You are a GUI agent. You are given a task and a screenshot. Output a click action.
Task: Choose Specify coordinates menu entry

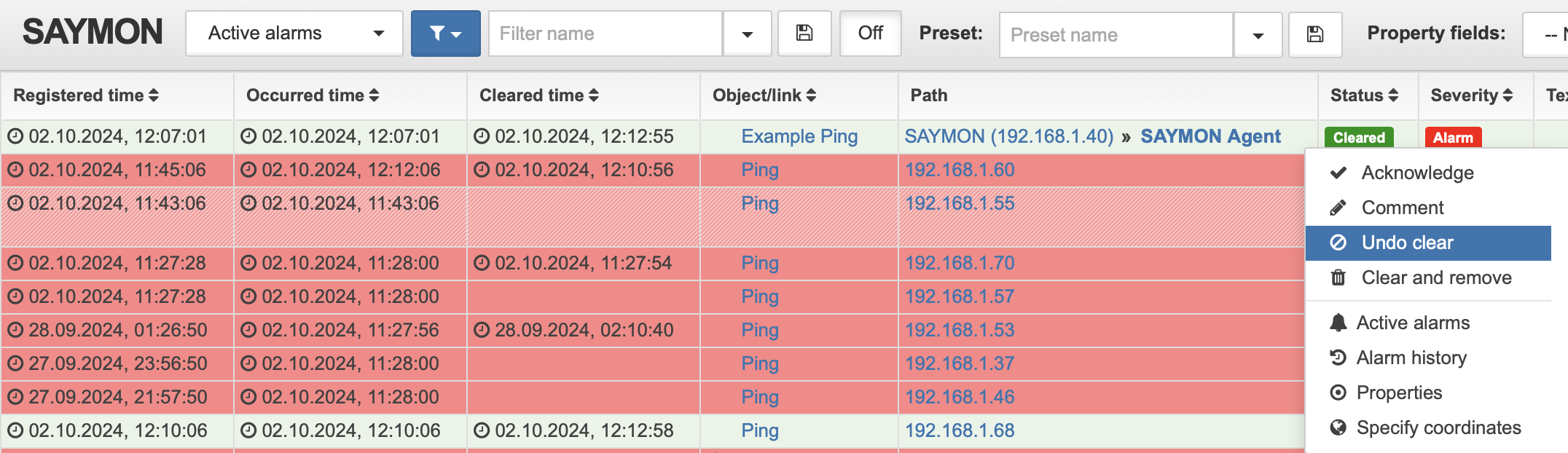click(1428, 428)
